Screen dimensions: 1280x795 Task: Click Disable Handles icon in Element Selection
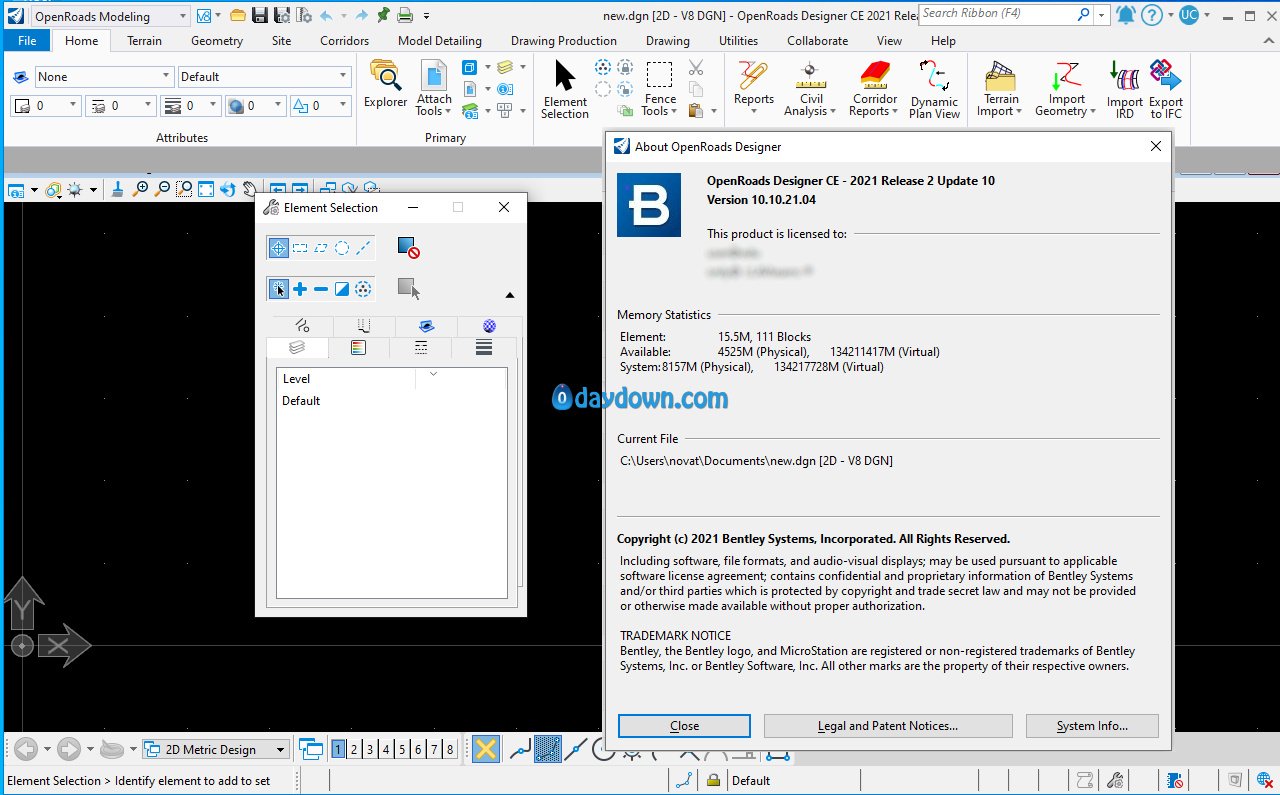pos(408,248)
